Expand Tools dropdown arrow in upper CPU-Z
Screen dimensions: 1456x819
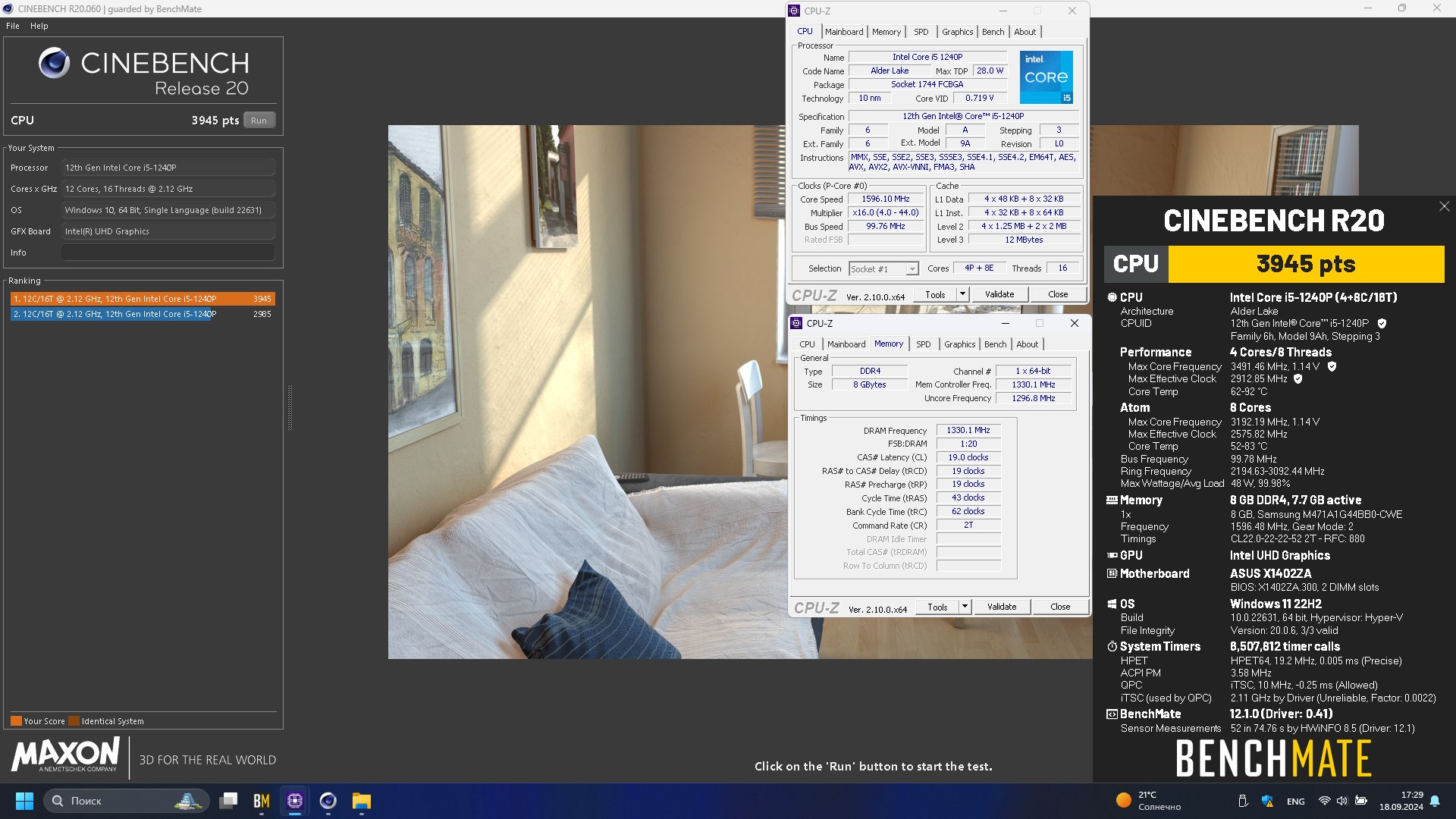962,294
